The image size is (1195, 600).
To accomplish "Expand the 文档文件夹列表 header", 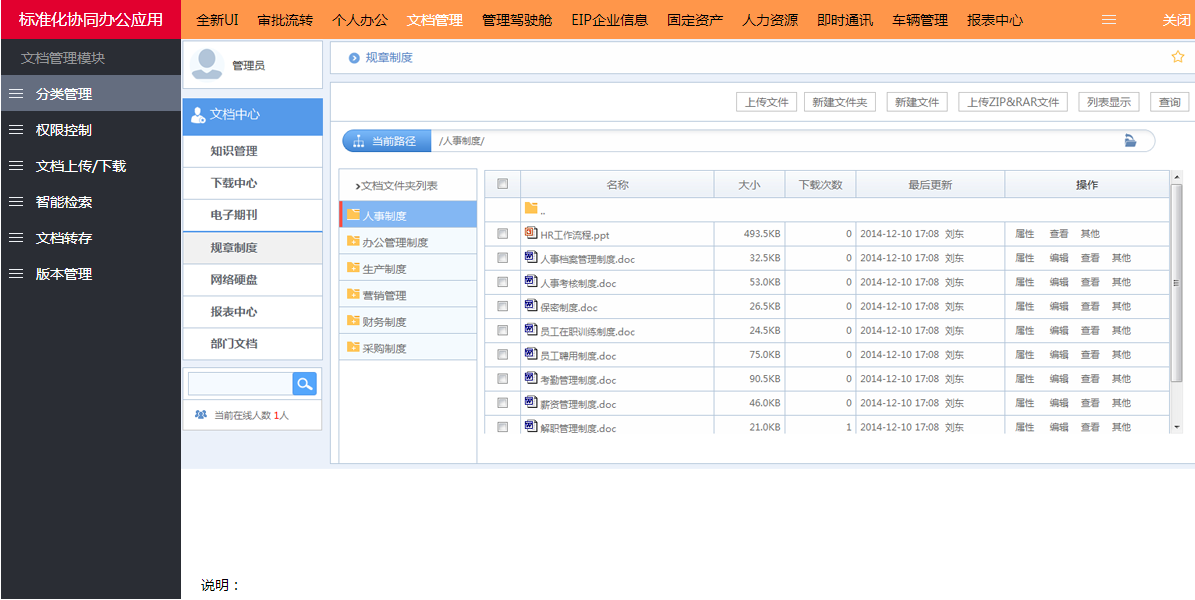I will [396, 185].
